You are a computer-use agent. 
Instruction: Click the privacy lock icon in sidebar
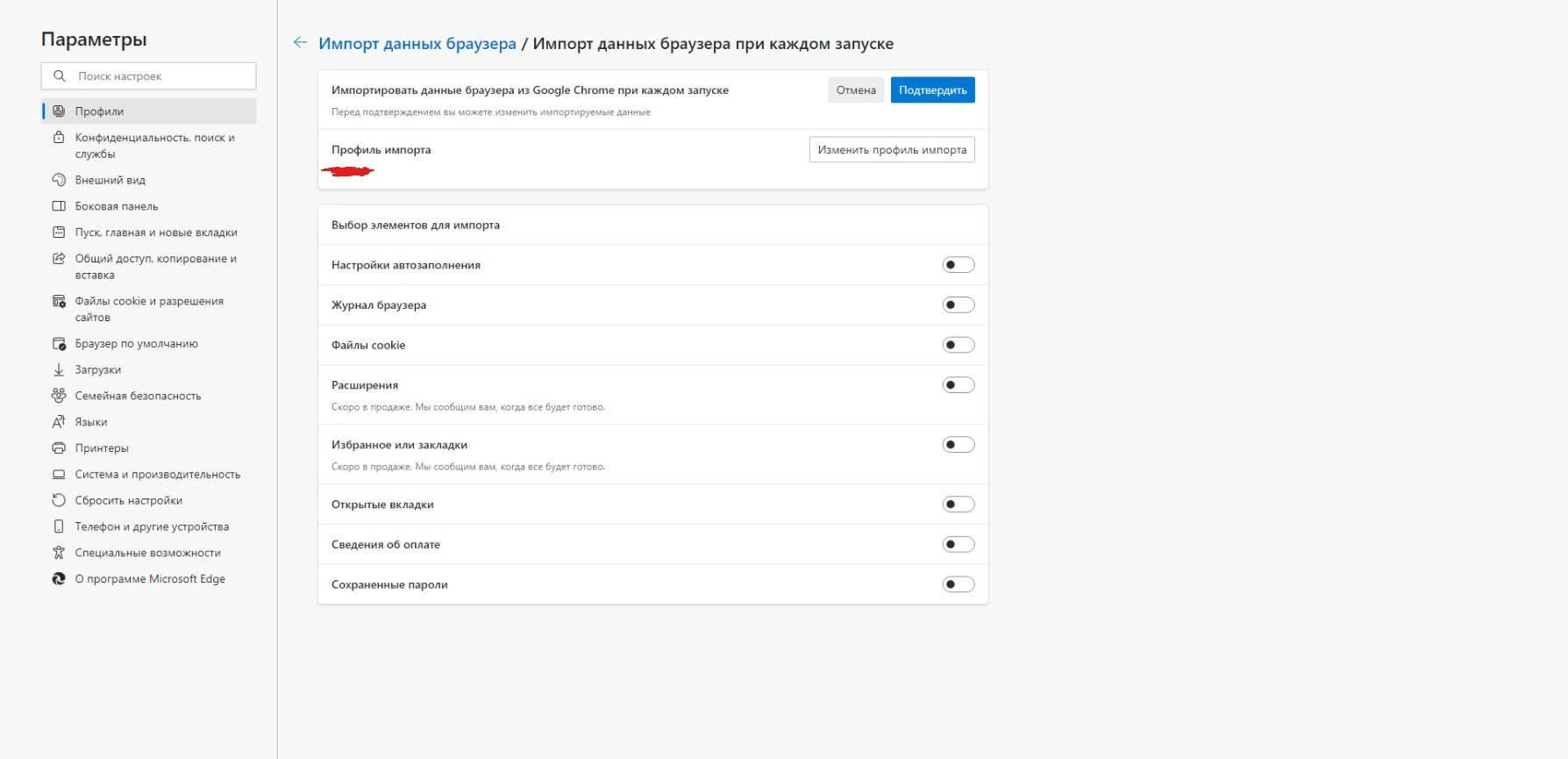click(59, 138)
